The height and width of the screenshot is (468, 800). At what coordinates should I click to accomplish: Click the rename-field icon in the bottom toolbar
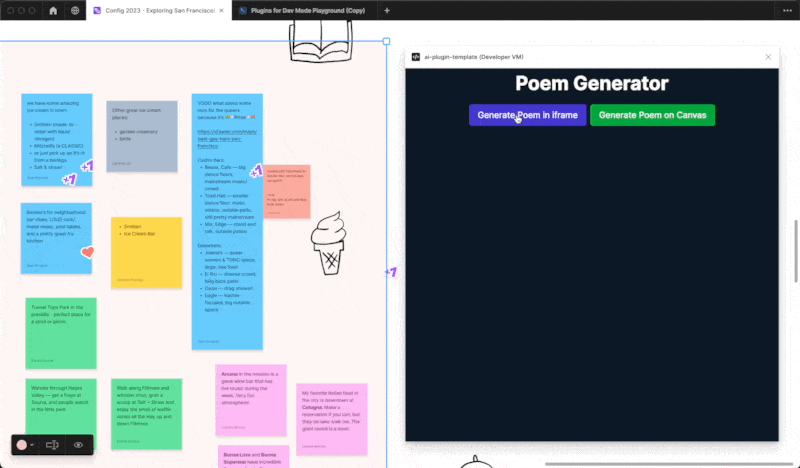coord(52,444)
